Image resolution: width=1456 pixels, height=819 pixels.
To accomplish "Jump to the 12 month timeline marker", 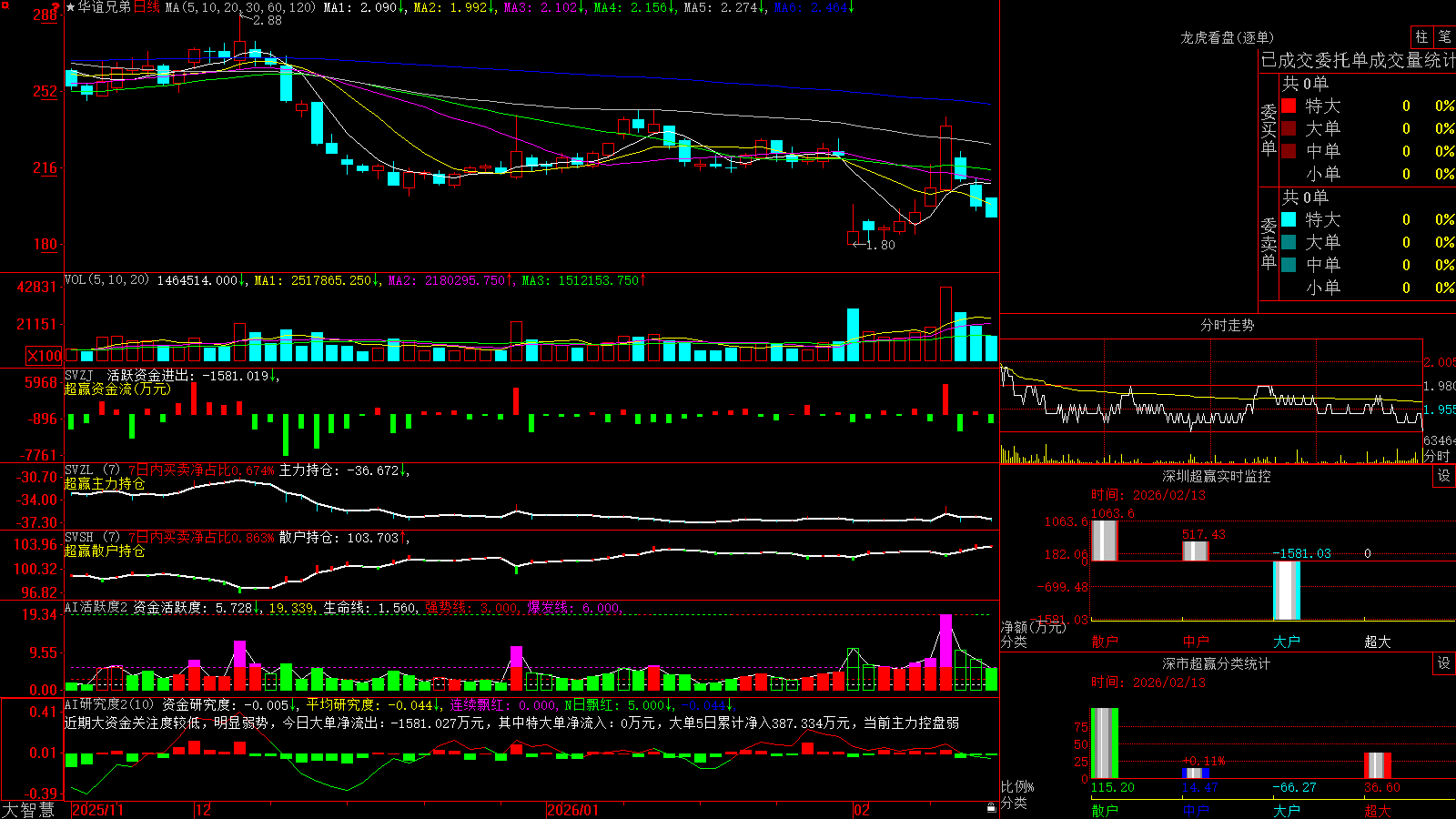I will coord(204,810).
